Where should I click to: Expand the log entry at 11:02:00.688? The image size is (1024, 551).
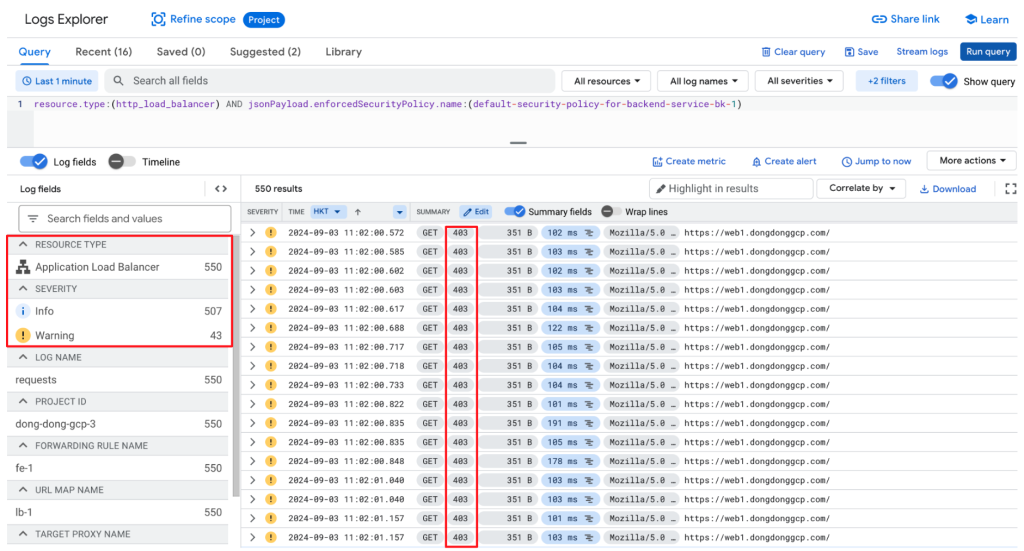(x=252, y=328)
